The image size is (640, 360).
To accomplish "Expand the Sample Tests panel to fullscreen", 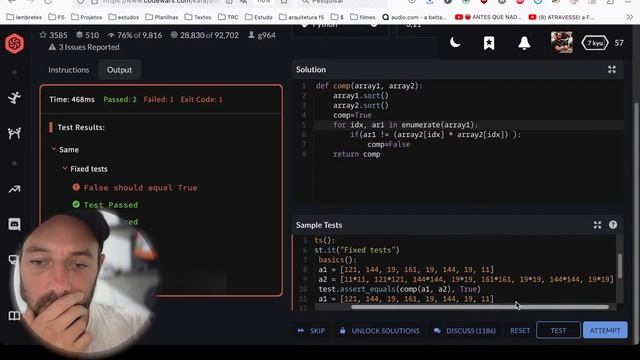I will click(x=597, y=225).
